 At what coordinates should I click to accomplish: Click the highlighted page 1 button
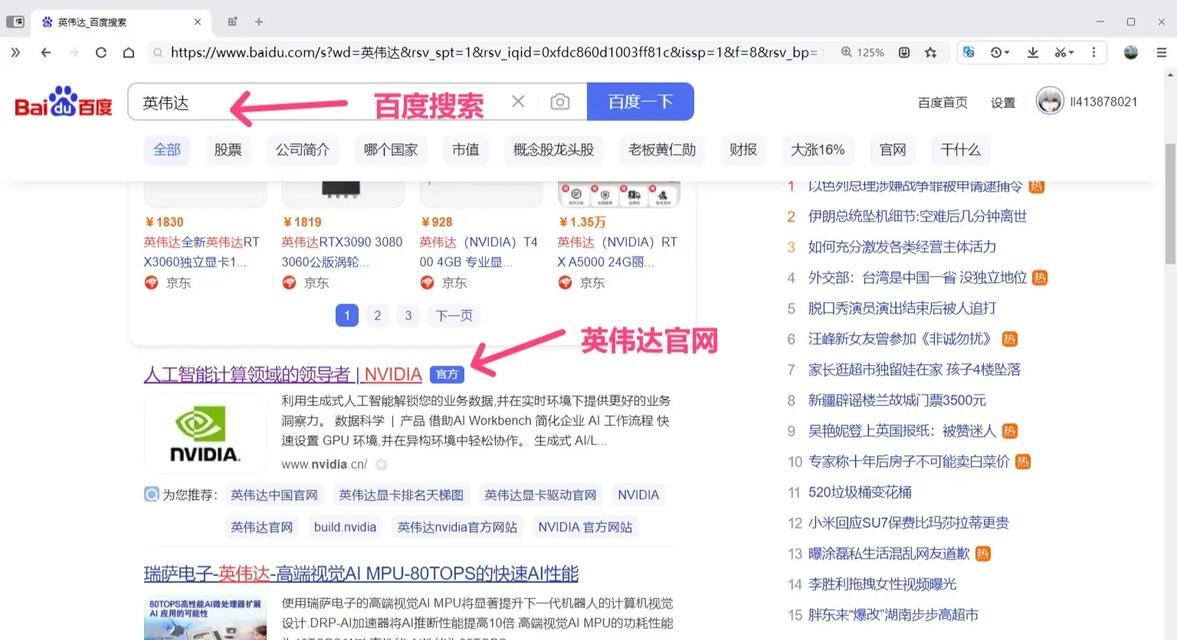(x=347, y=315)
